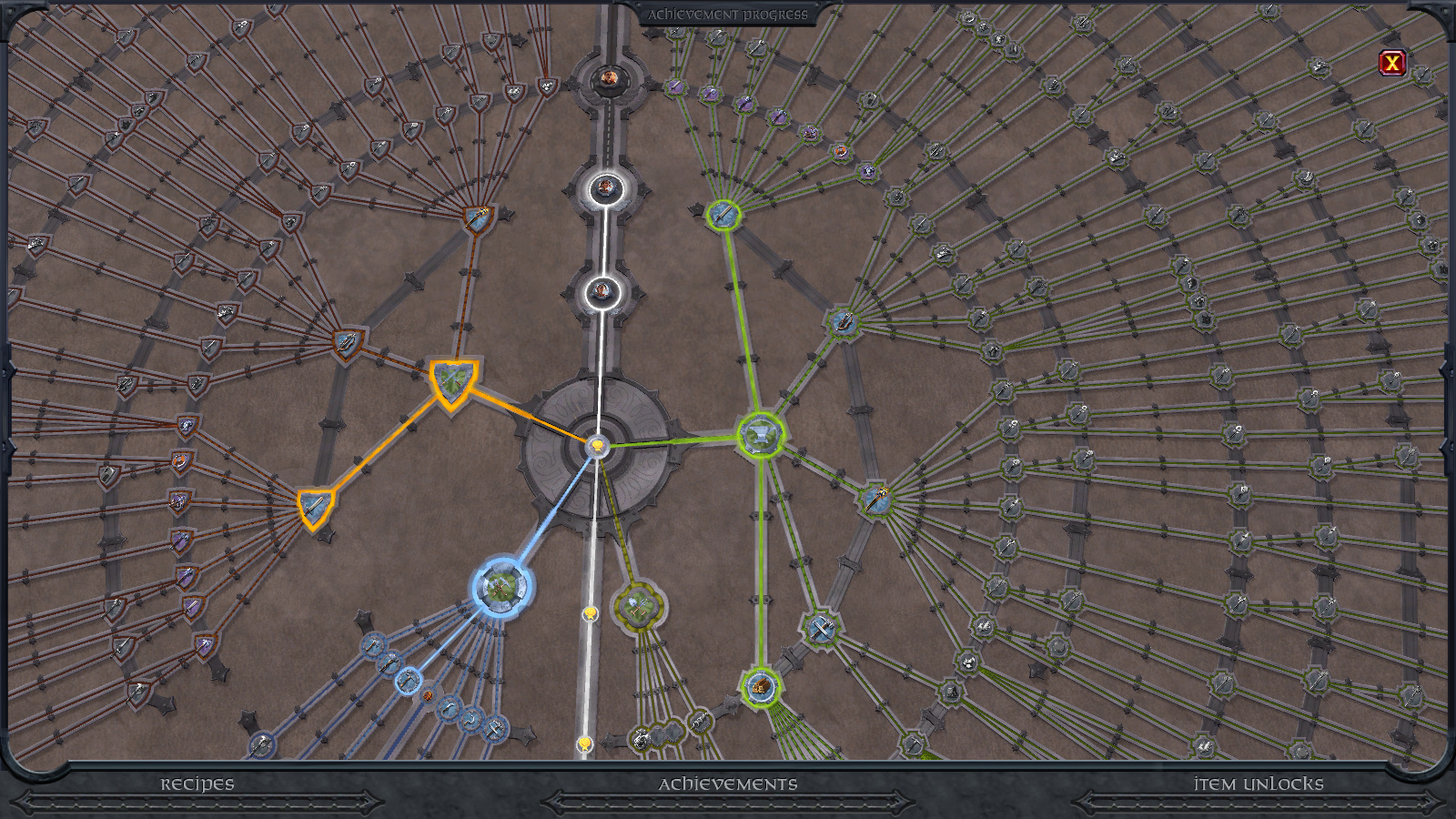The width and height of the screenshot is (1456, 819).
Task: Close the achievement progress screen with the X
Action: 1391,63
